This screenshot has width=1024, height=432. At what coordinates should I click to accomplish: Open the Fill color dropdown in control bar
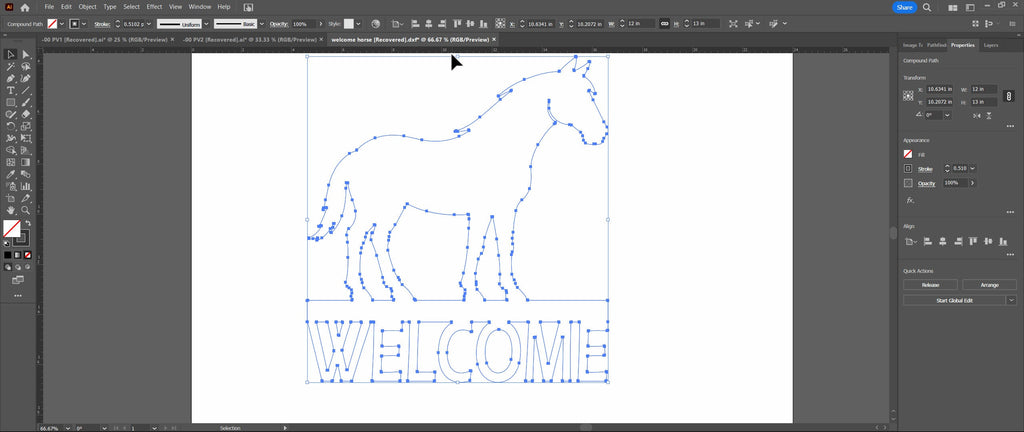(62, 23)
